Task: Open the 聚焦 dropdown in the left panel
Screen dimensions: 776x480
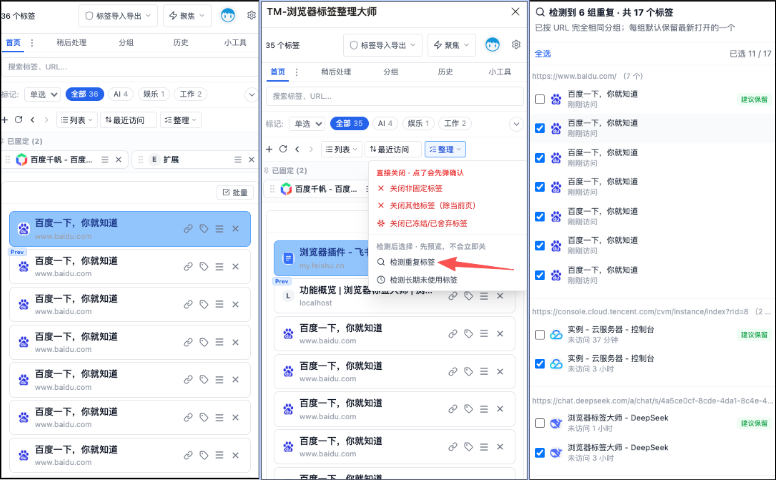Action: point(187,16)
